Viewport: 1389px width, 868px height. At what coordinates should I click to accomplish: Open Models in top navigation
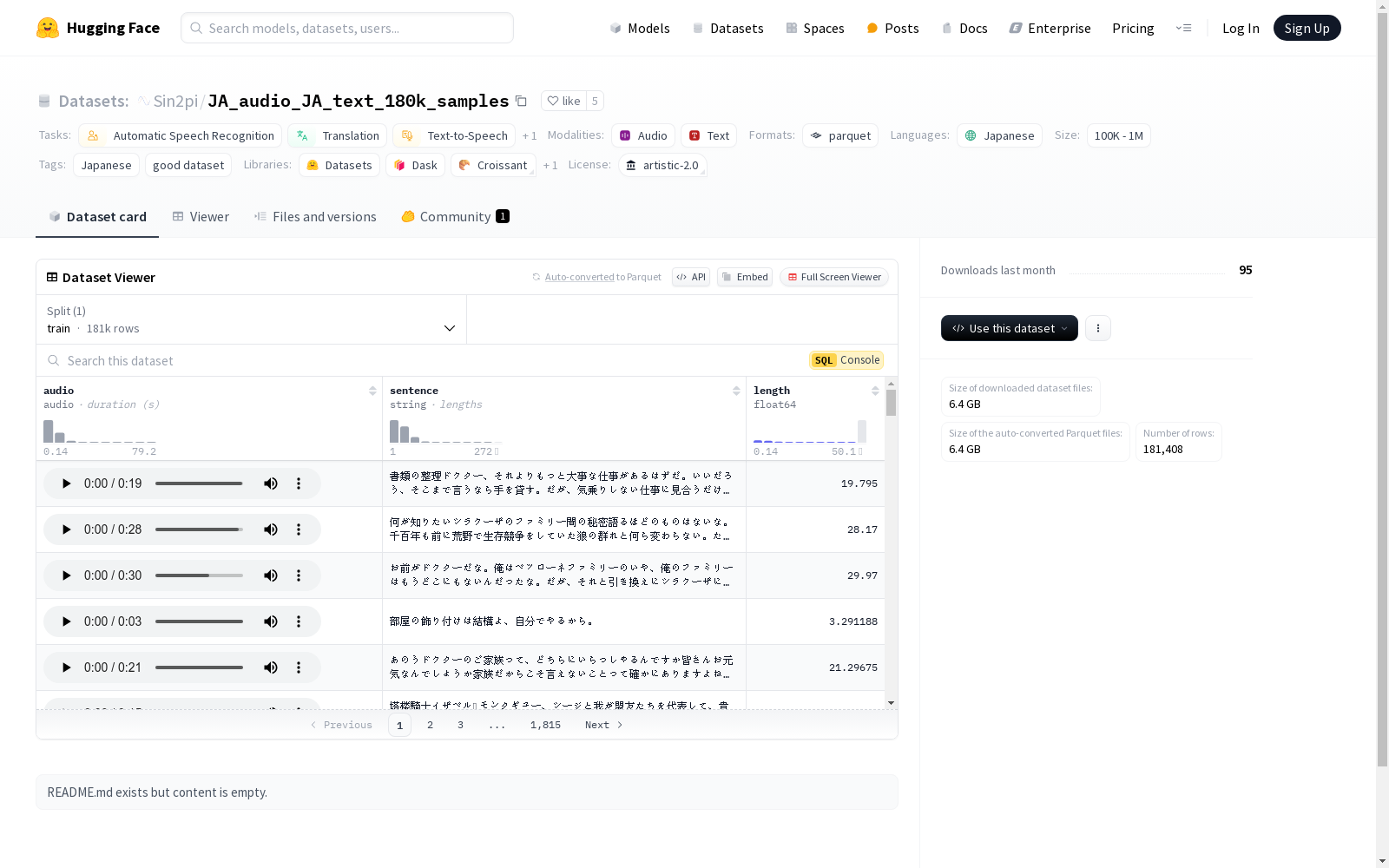point(640,28)
